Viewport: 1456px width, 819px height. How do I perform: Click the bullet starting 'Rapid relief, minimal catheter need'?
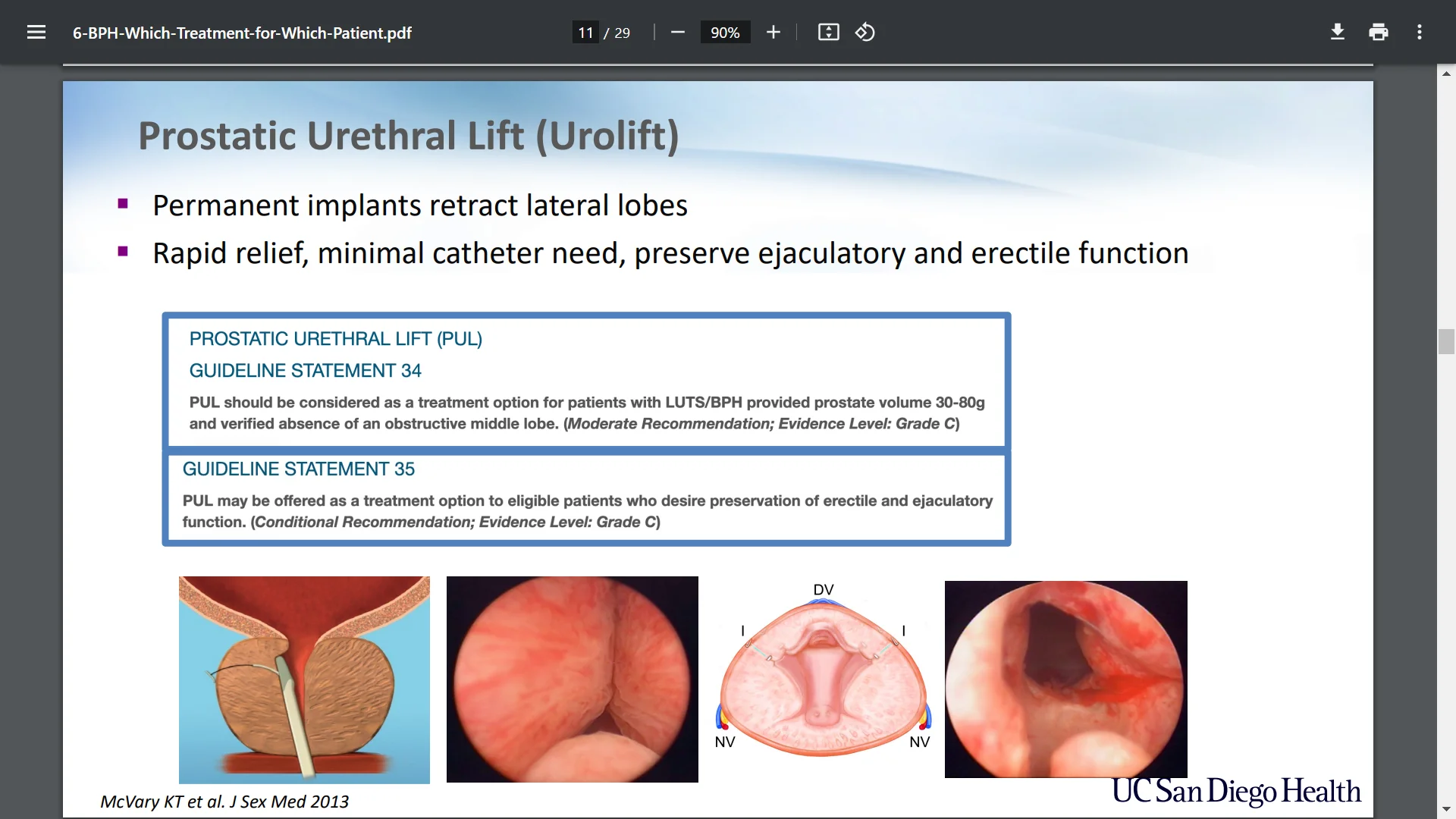670,254
